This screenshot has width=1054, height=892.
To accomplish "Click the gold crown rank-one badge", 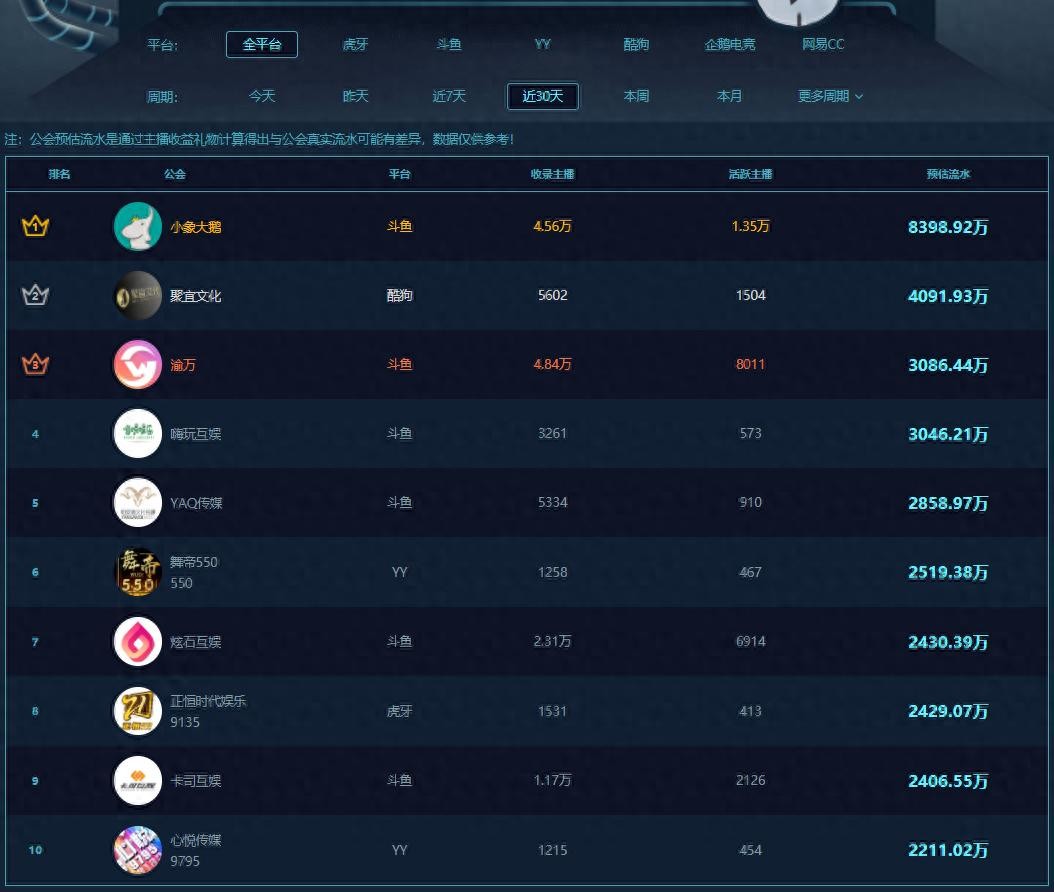I will [35, 227].
